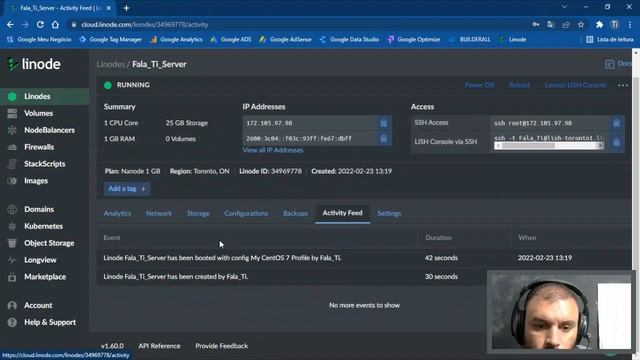The image size is (640, 360).
Task: Click the browser address bar
Action: point(298,24)
